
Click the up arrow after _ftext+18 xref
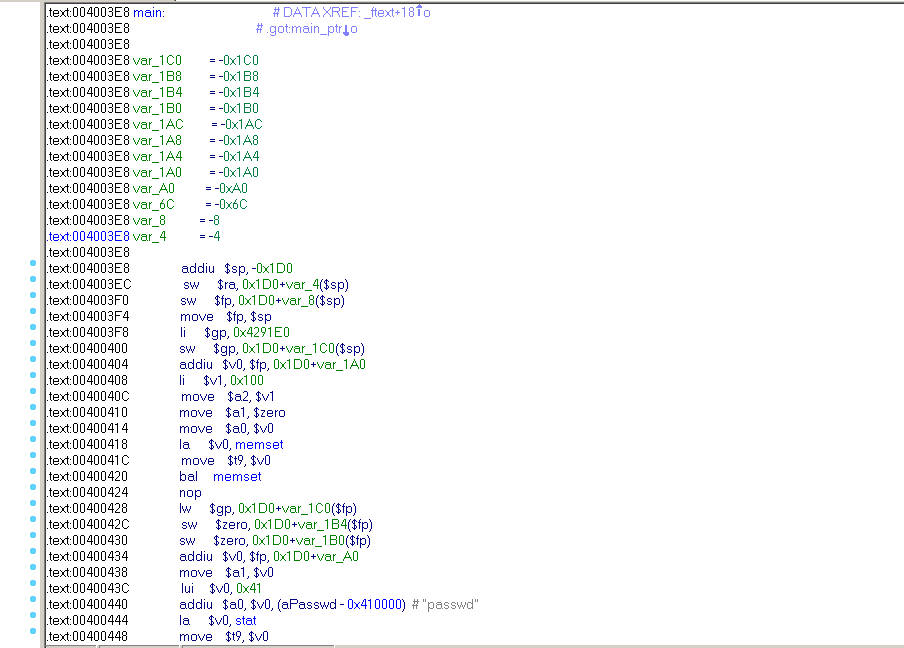tap(420, 12)
